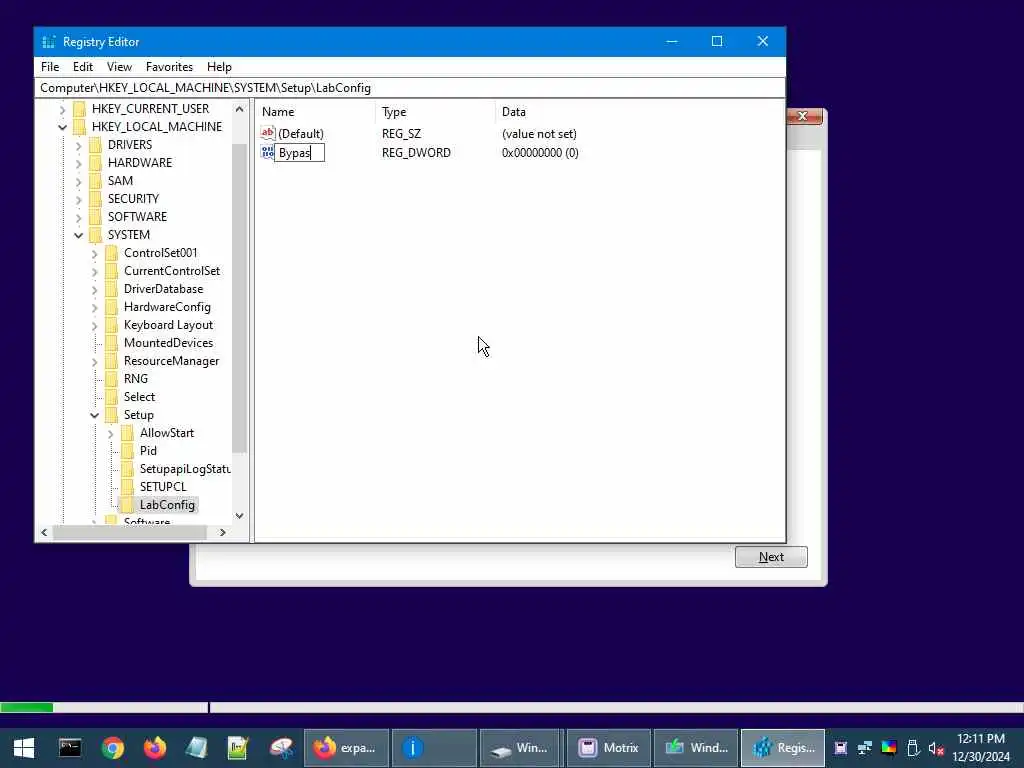Select the HardwareConfig tree item

click(x=167, y=307)
